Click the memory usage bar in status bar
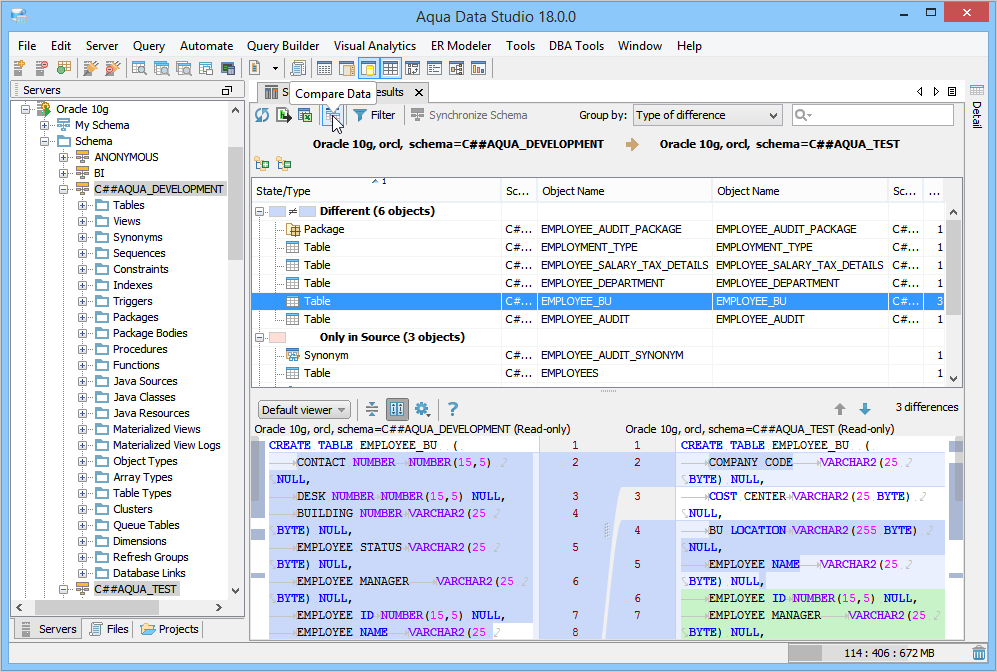 878,653
